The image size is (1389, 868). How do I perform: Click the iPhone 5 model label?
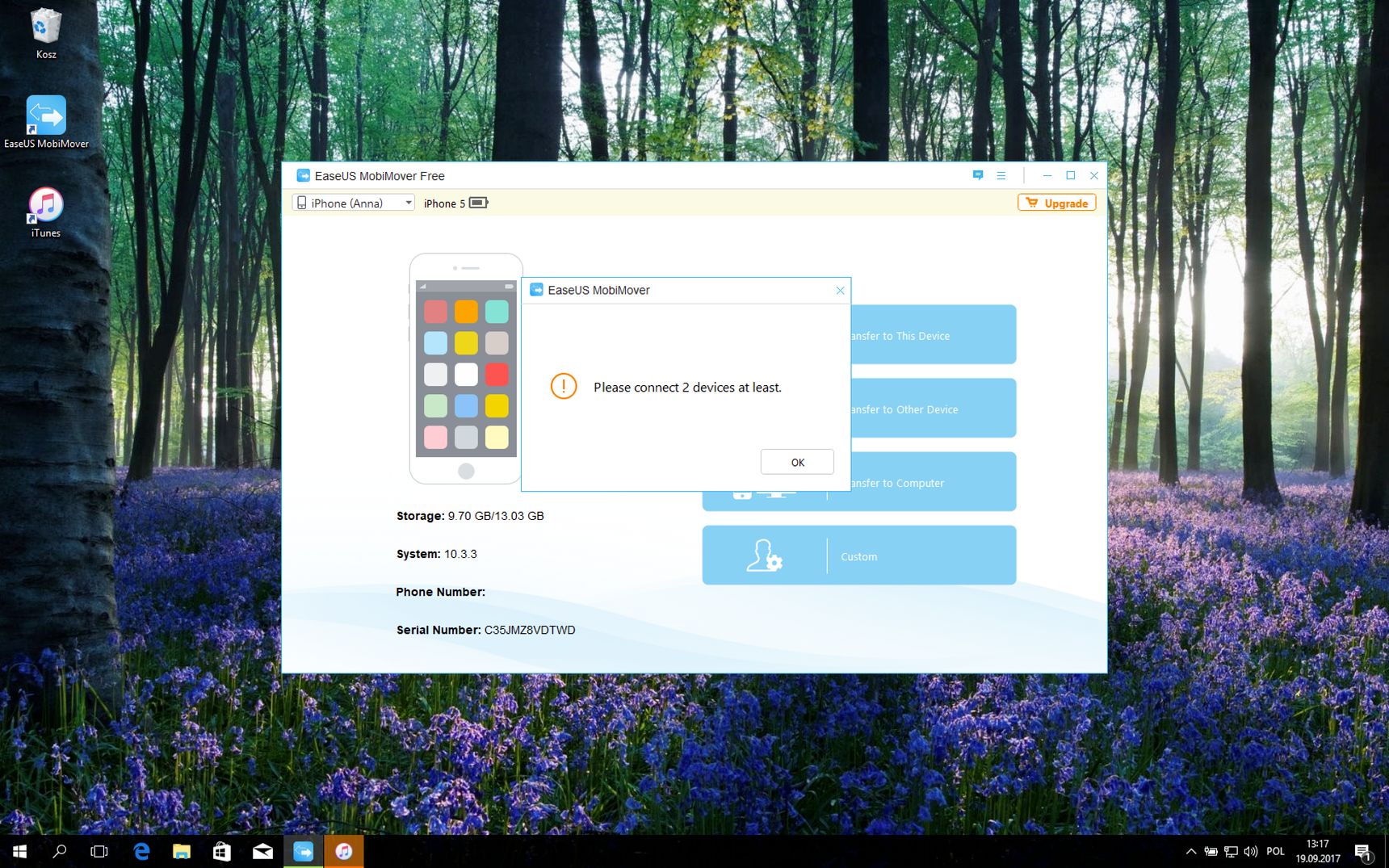point(444,203)
